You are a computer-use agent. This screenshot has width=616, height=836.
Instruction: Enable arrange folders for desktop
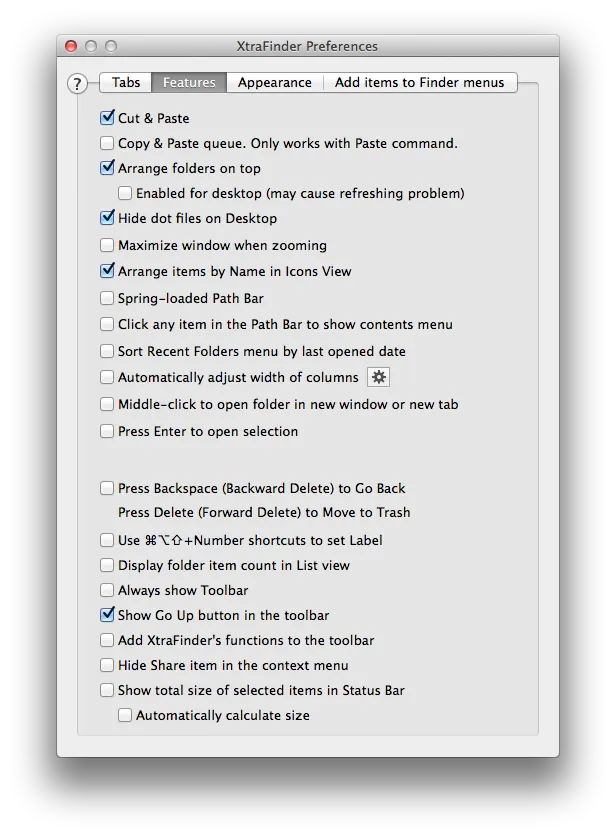126,193
